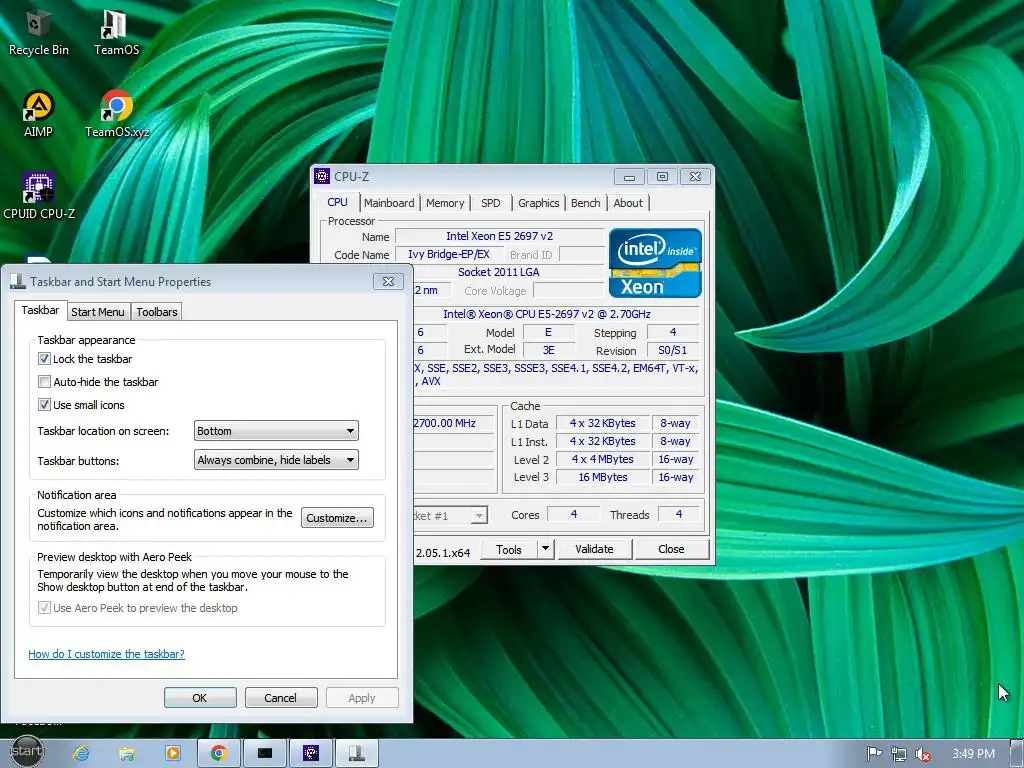Open the SPD tab in CPU-Z
The image size is (1024, 768).
pyautogui.click(x=490, y=203)
